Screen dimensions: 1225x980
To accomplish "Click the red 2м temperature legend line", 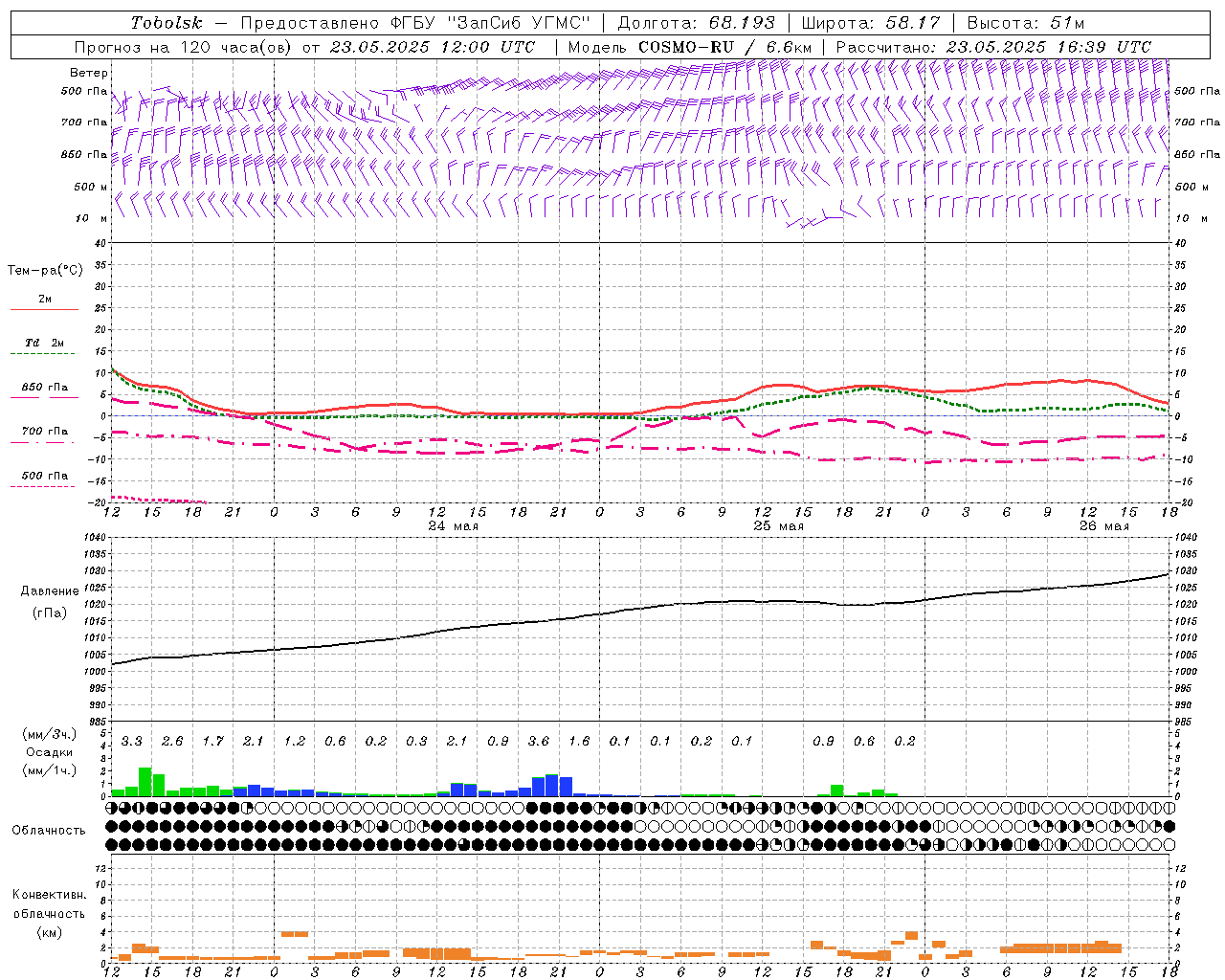I will click(44, 309).
